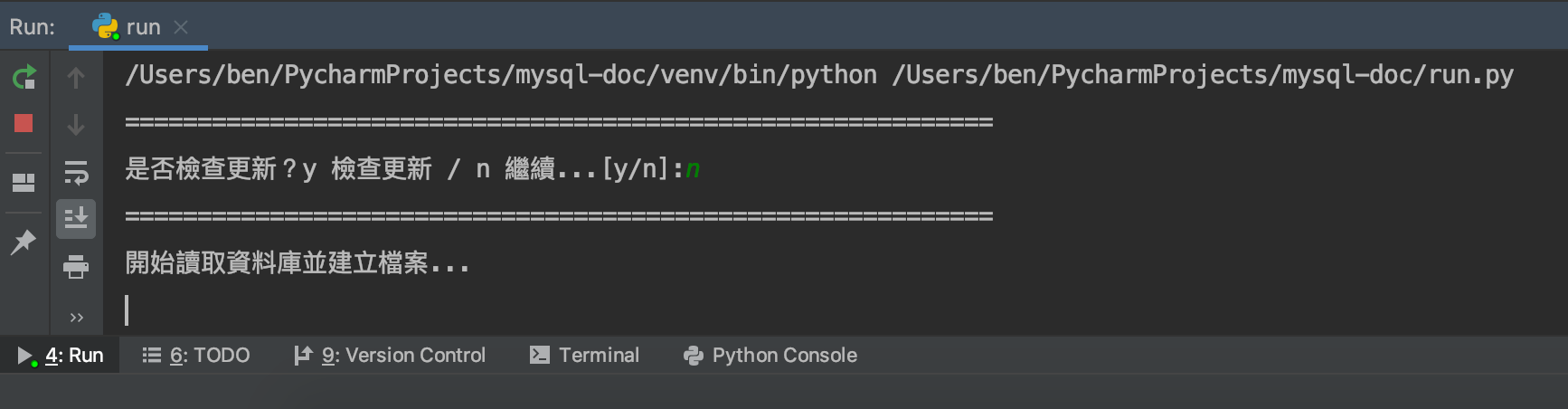Stop the running process with red square
This screenshot has width=1568, height=409.
pos(24,123)
